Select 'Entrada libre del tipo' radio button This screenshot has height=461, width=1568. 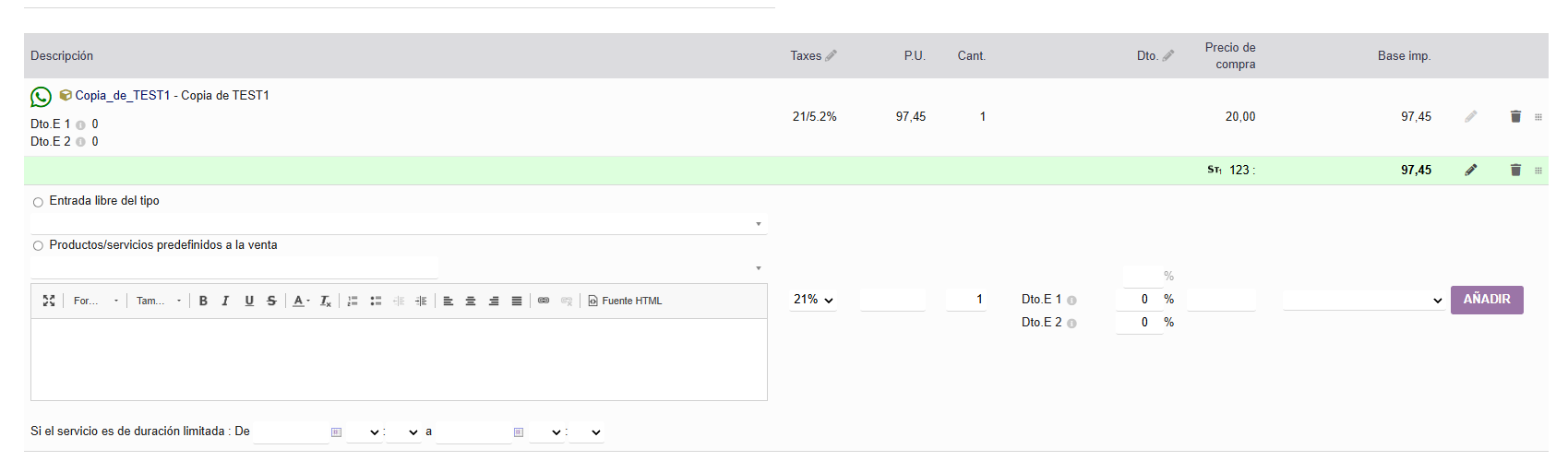pyautogui.click(x=38, y=202)
